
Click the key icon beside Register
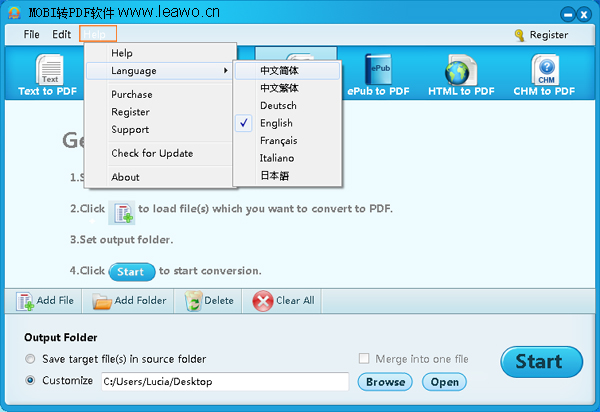[x=519, y=35]
